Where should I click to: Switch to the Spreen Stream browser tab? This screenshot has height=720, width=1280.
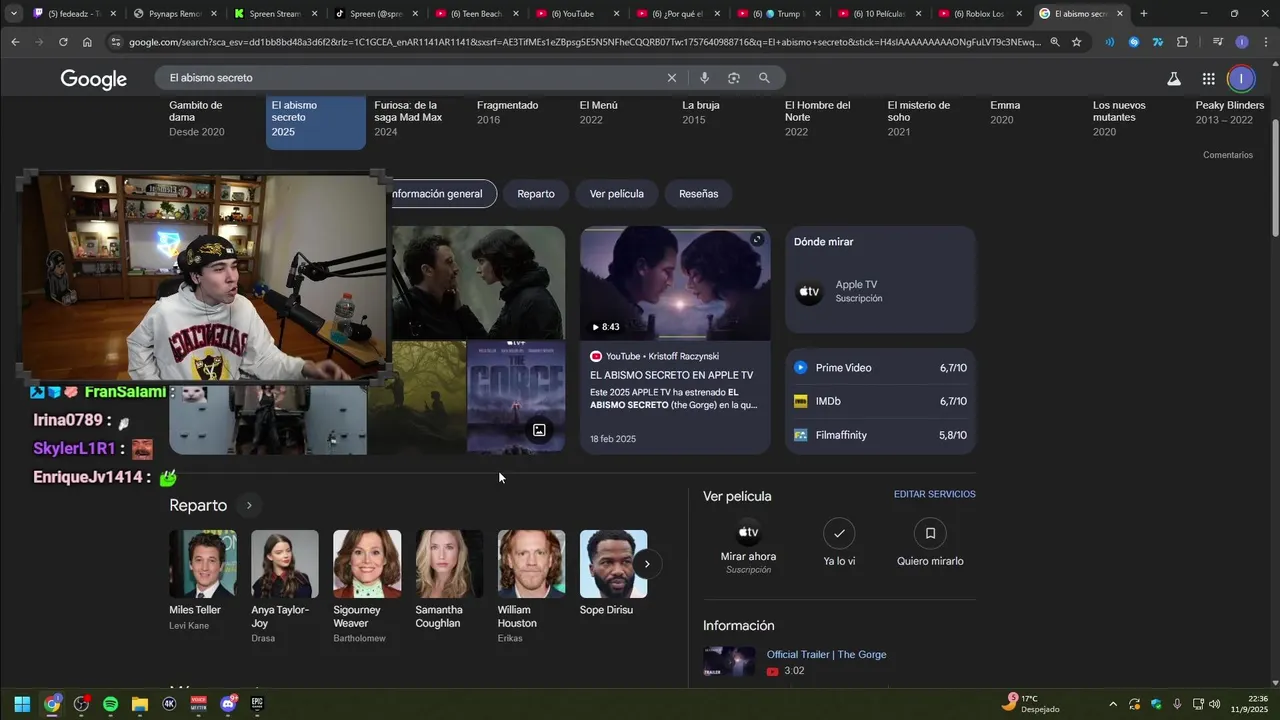pos(274,14)
